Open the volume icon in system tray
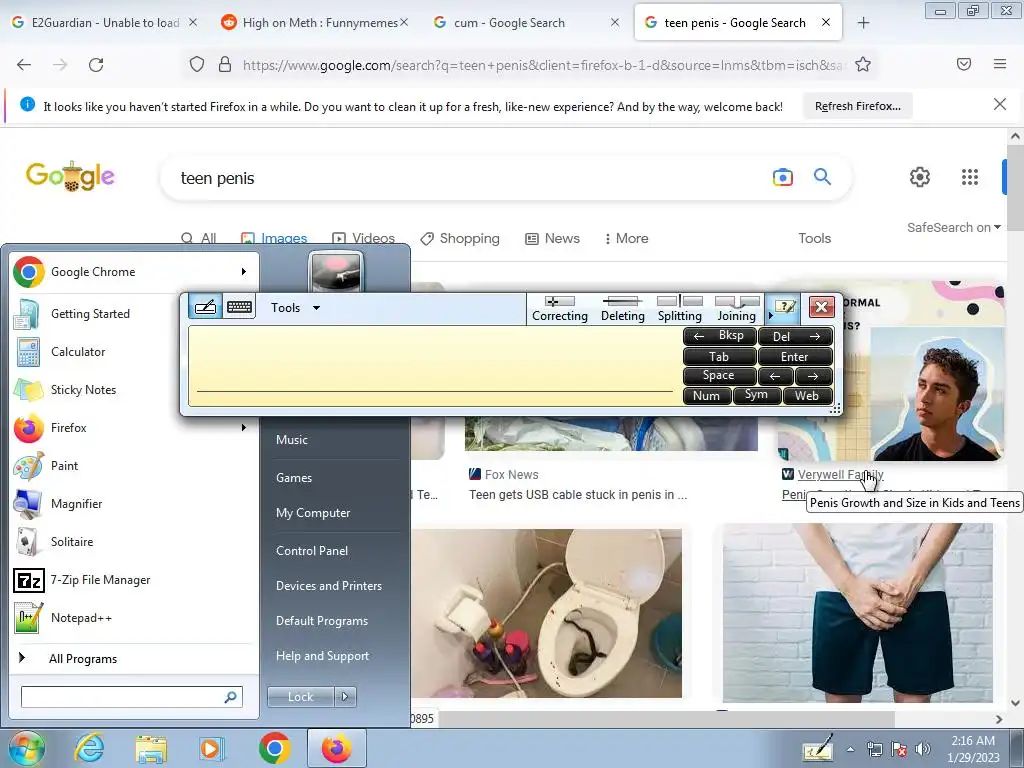 click(923, 748)
